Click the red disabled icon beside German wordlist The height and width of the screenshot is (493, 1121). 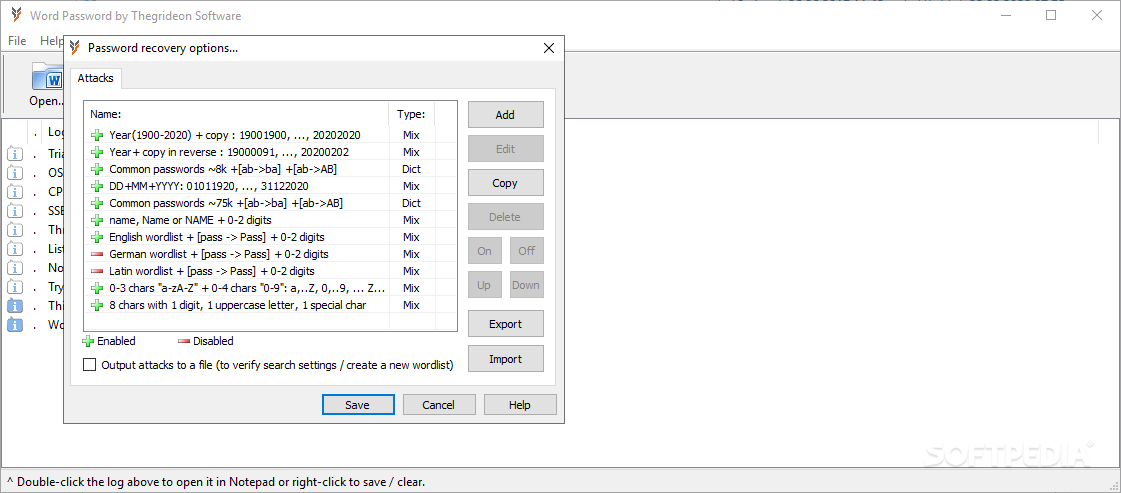97,254
